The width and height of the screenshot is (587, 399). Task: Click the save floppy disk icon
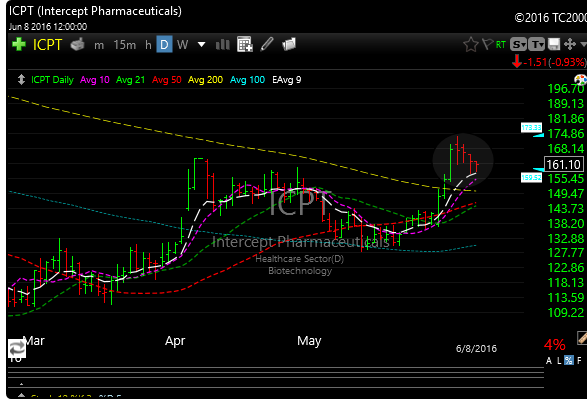(554, 44)
